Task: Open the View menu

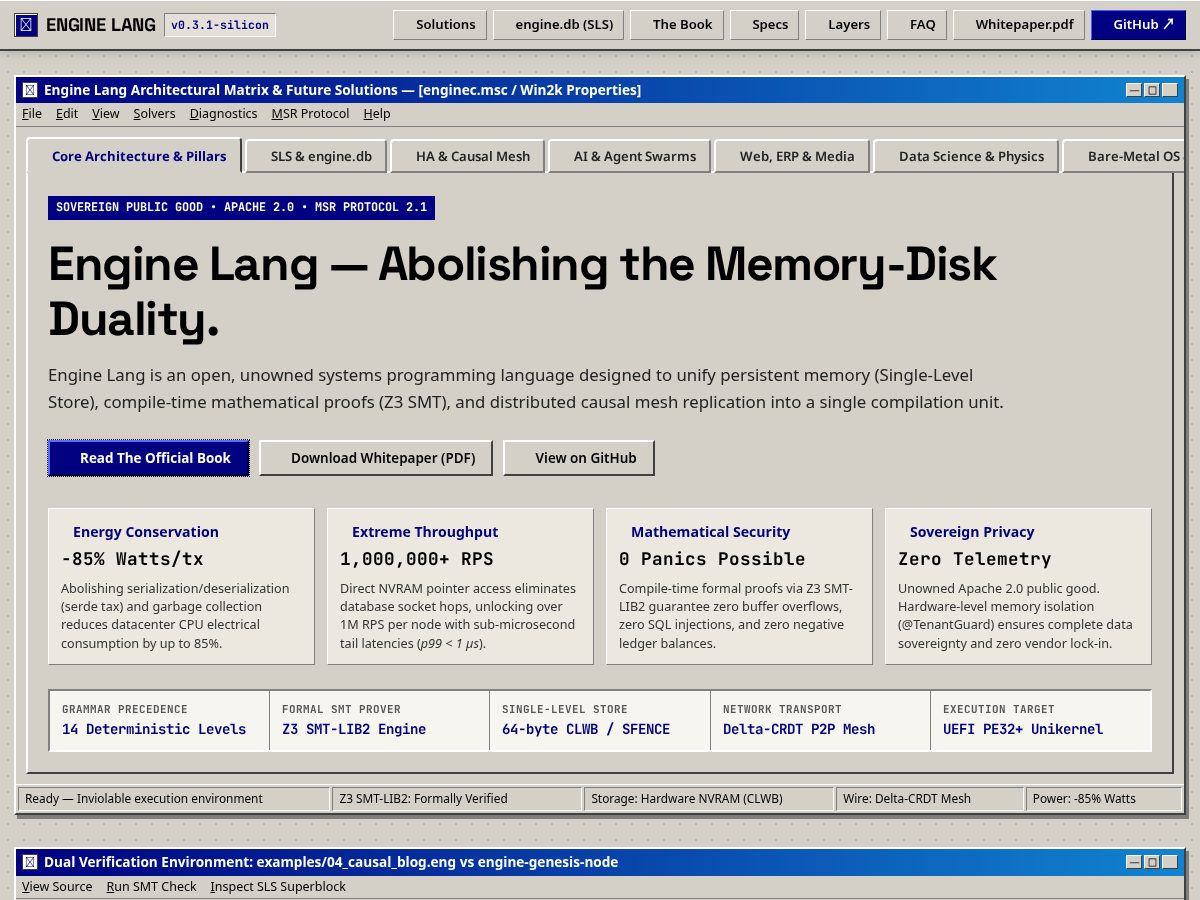Action: (106, 114)
